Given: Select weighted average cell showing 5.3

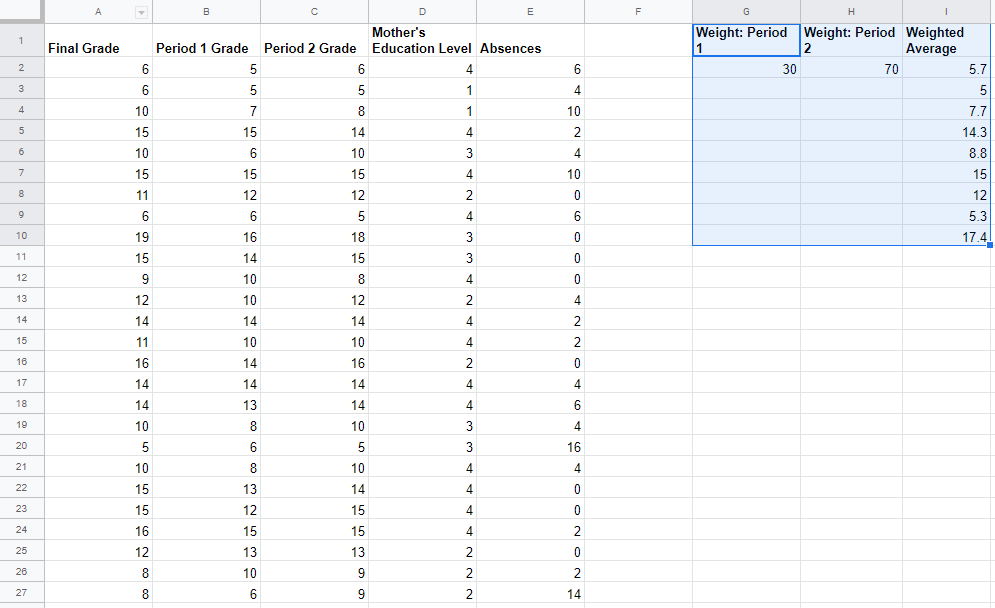Looking at the screenshot, I should [x=946, y=215].
